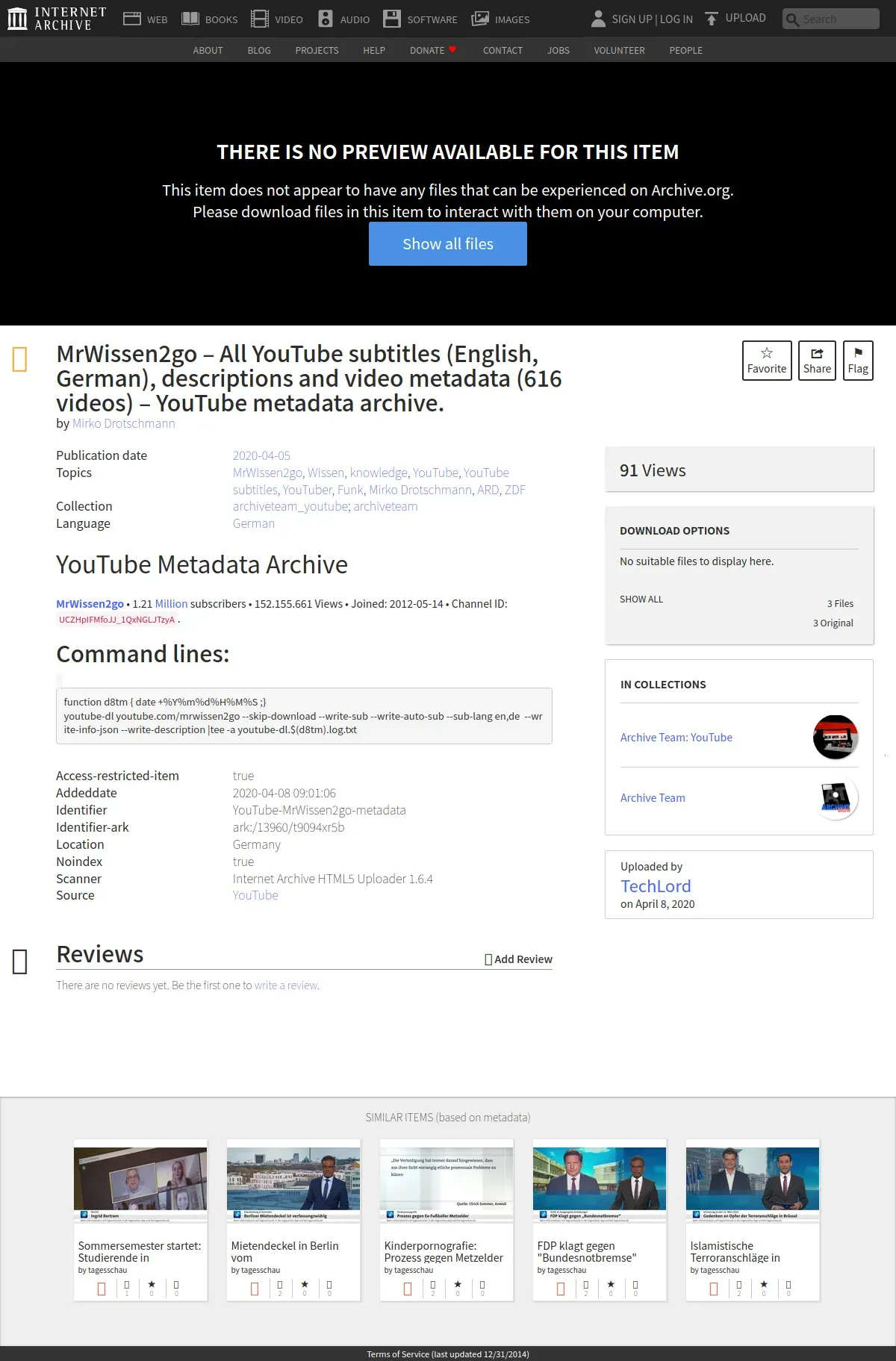
Task: Open the Share button
Action: (817, 361)
